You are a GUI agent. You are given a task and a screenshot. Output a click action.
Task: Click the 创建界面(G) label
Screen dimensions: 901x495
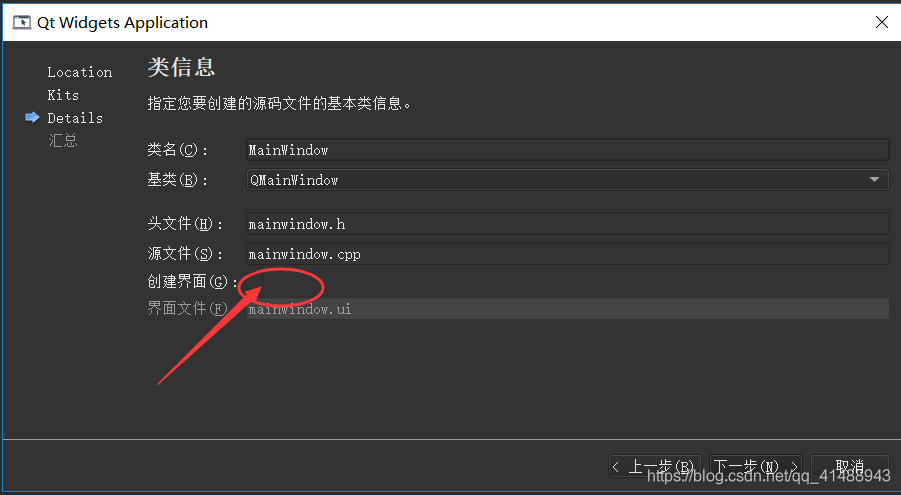(192, 282)
